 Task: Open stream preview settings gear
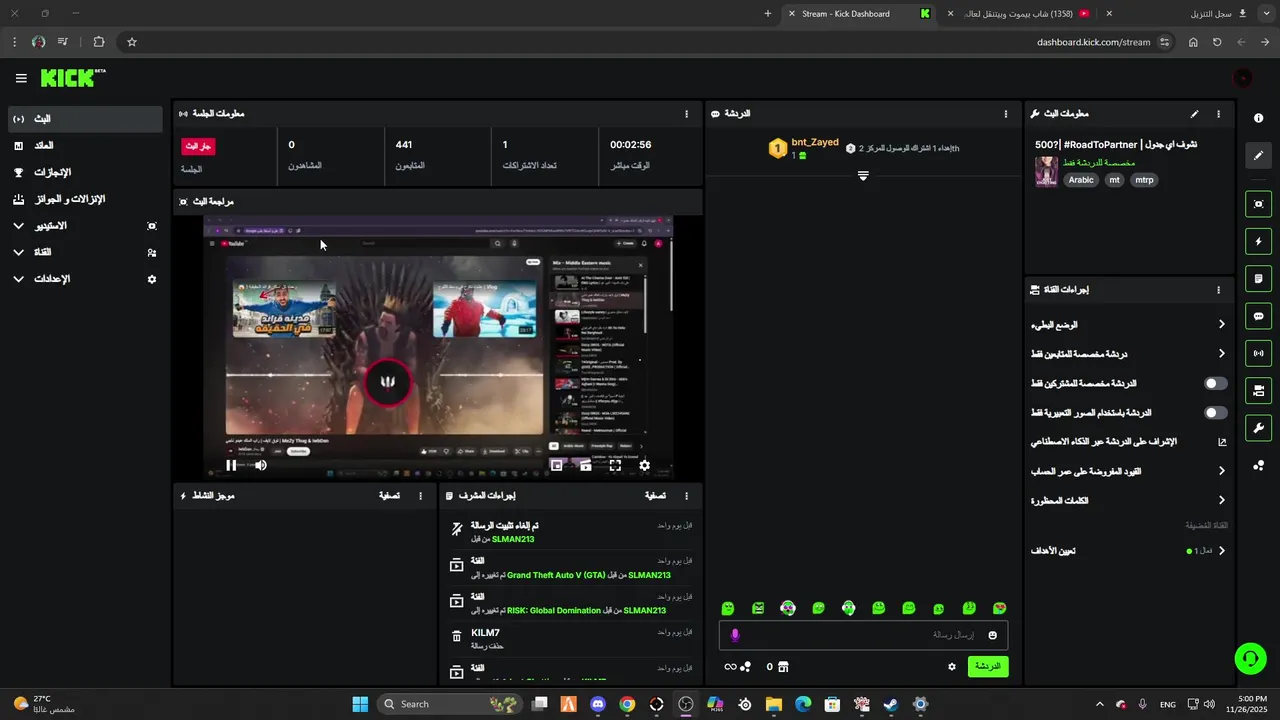pyautogui.click(x=644, y=465)
